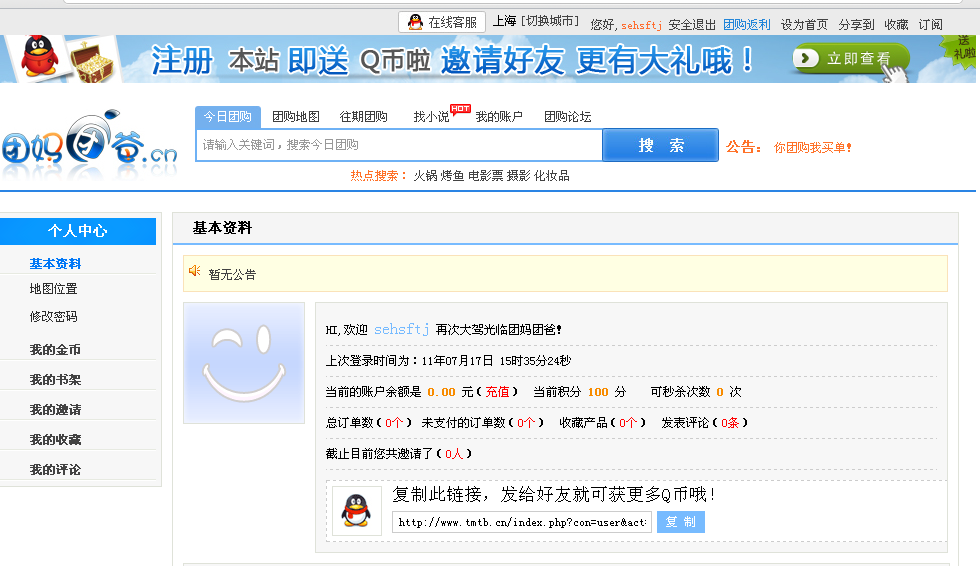
Task: Open 地图位置 in sidebar
Action: click(53, 289)
